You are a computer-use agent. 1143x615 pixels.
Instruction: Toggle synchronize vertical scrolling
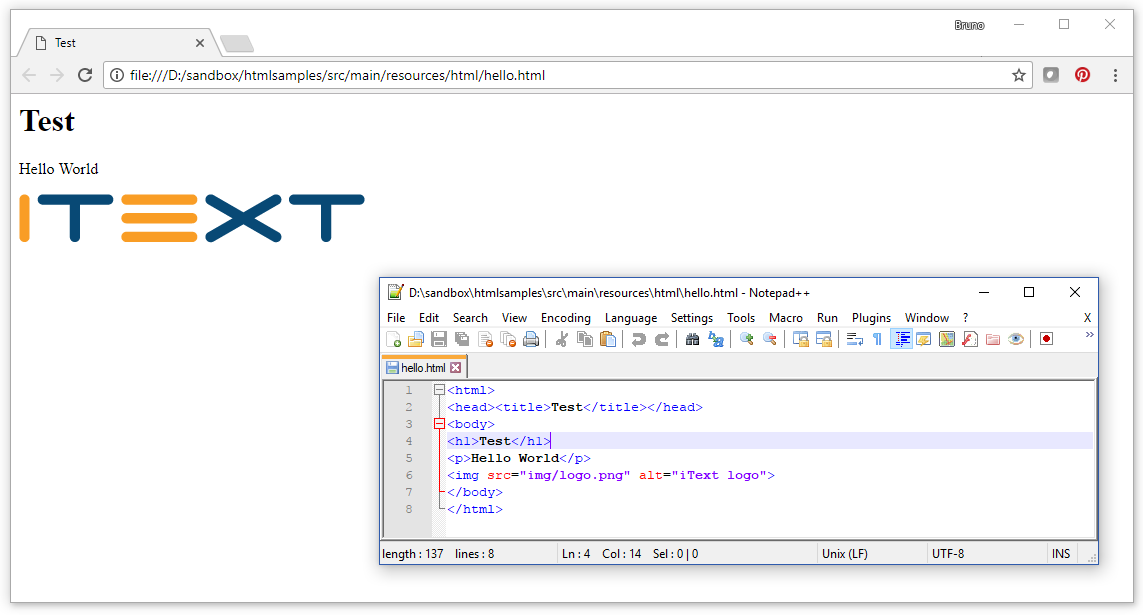[x=800, y=340]
